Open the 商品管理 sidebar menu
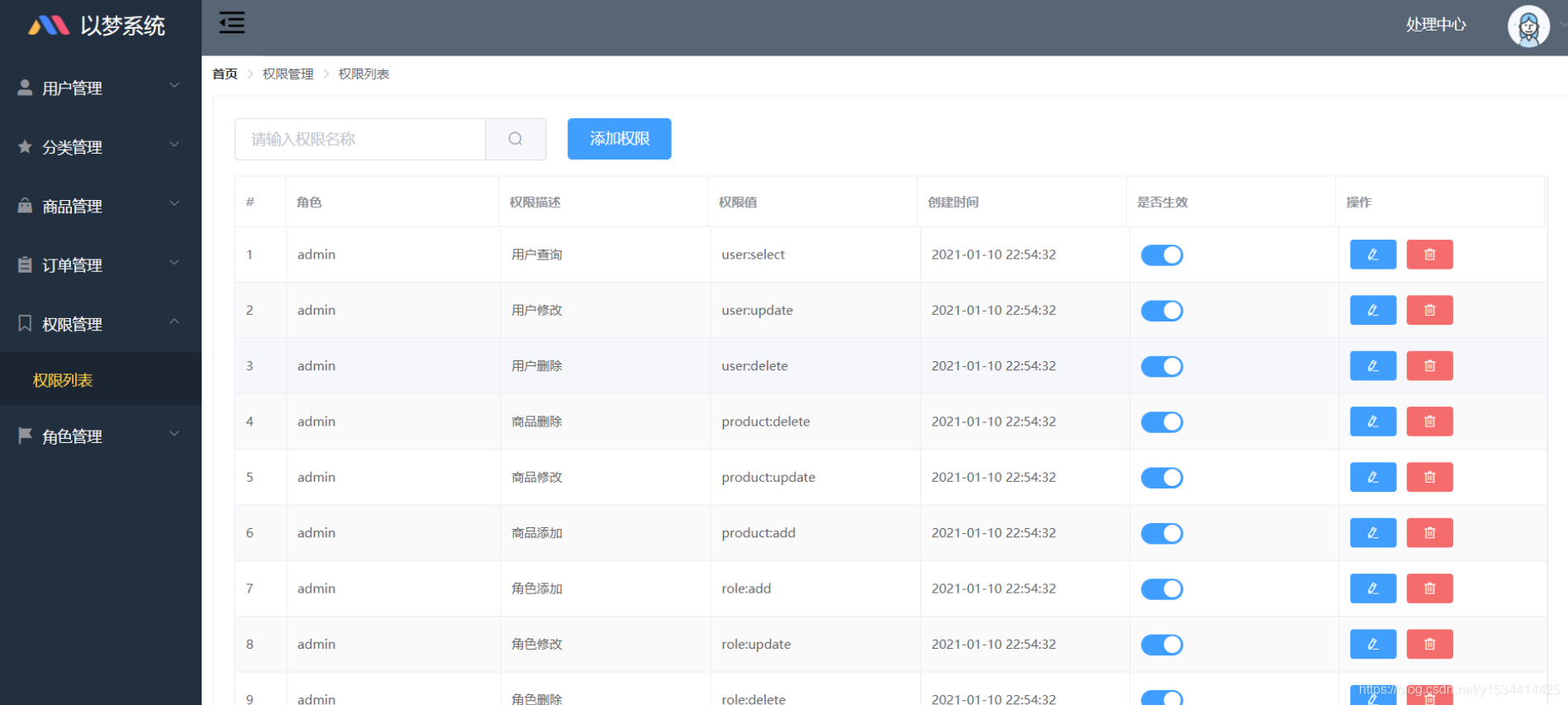 [x=101, y=206]
